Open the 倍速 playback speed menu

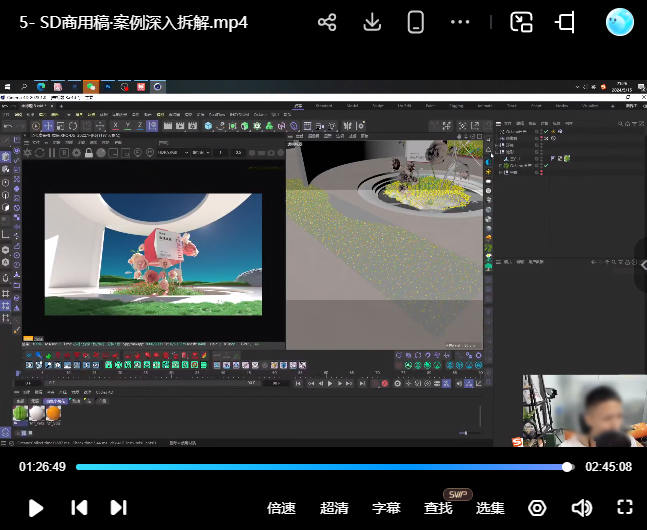click(281, 508)
